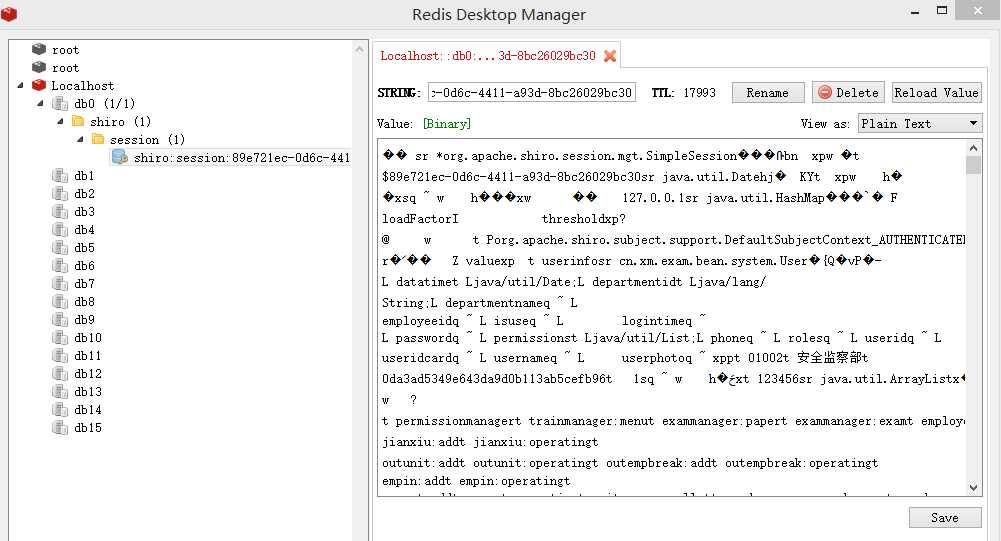The image size is (1001, 541).
Task: Click the db6 database icon
Action: pos(60,266)
